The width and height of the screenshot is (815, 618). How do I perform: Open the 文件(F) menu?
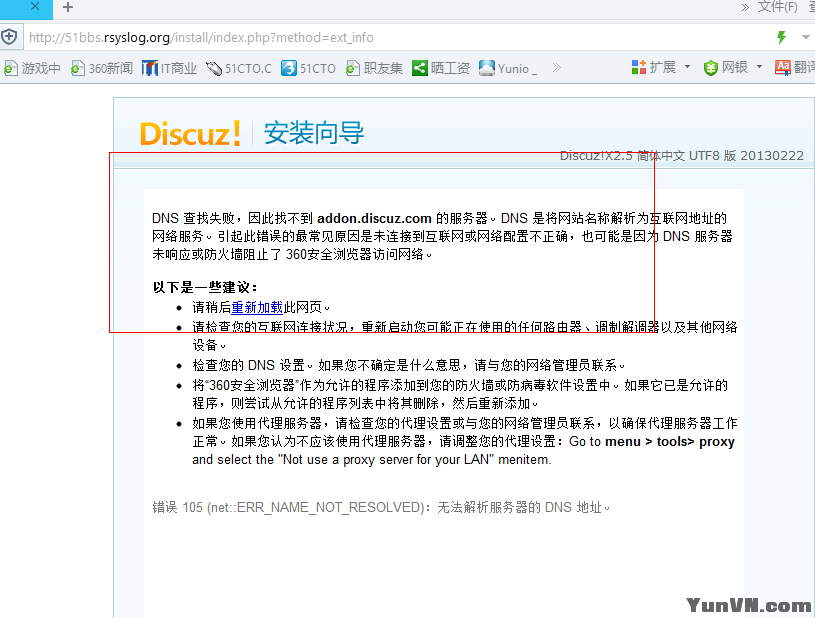tap(777, 7)
